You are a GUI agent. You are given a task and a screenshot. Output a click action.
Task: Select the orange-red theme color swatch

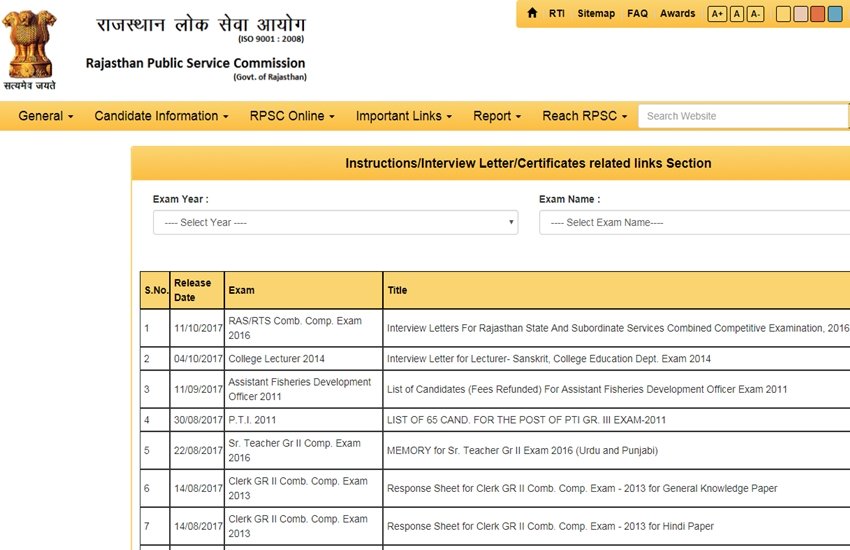click(x=817, y=14)
